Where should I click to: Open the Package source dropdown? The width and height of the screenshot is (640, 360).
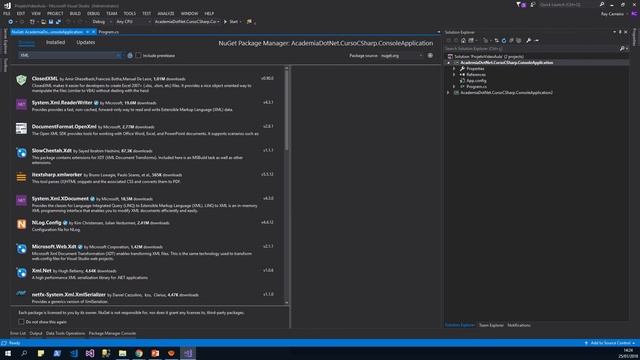(x=402, y=56)
